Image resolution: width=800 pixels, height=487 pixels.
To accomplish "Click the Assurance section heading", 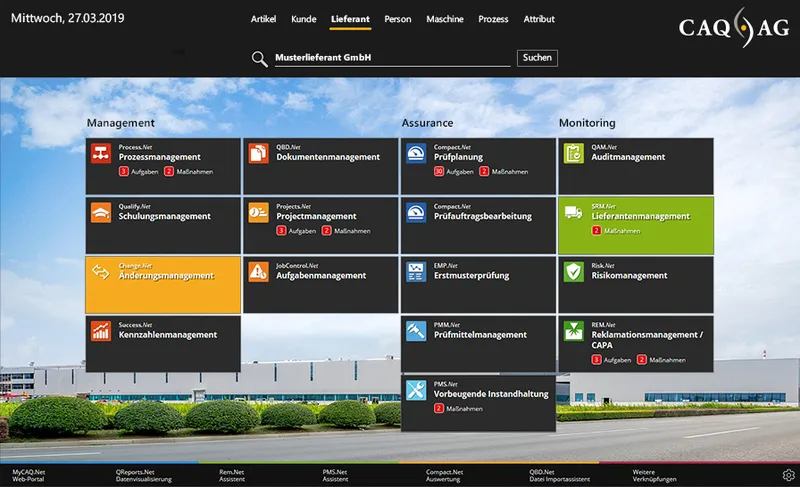I will pos(427,123).
